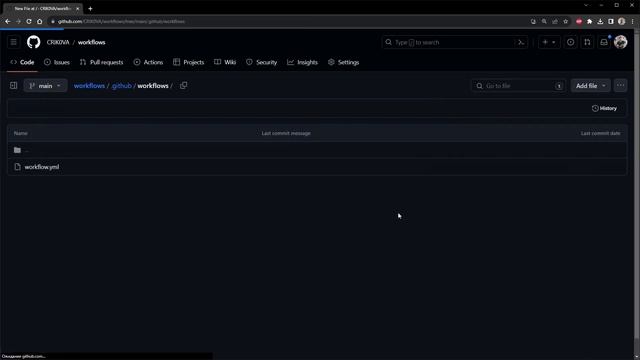Switch to the Security tab
The image size is (640, 360).
click(x=262, y=62)
